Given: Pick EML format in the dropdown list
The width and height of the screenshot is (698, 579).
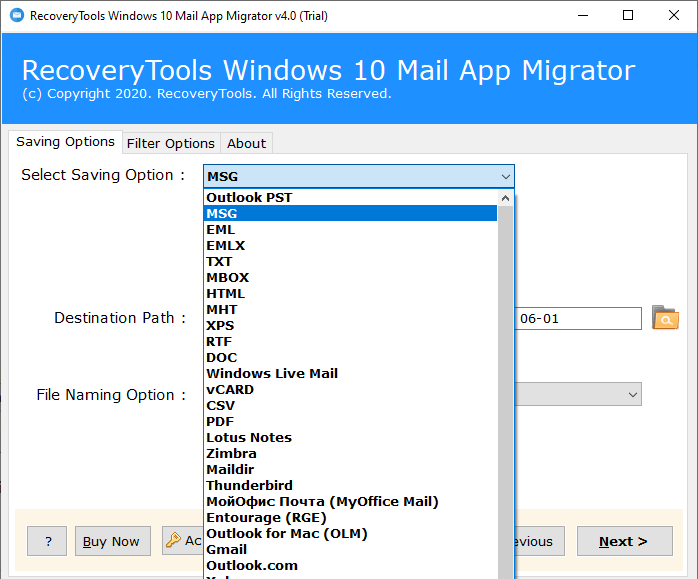Looking at the screenshot, I should click(350, 229).
